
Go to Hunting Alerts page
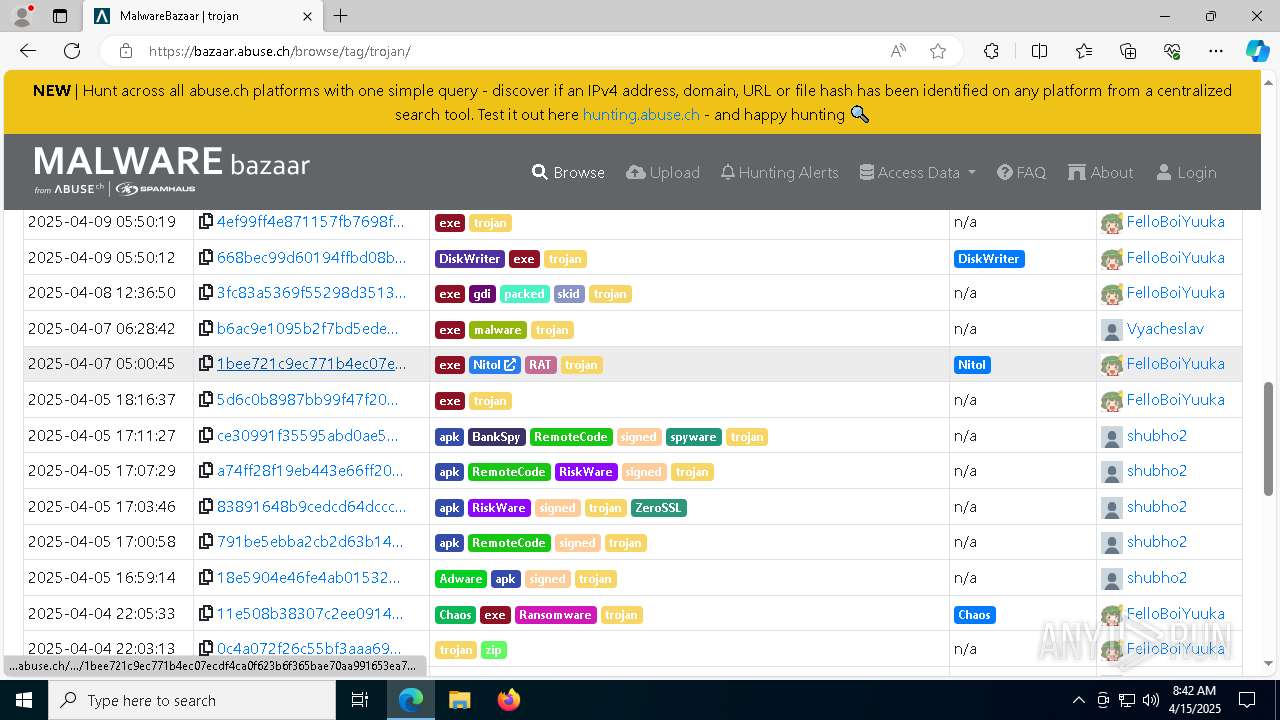(x=780, y=172)
